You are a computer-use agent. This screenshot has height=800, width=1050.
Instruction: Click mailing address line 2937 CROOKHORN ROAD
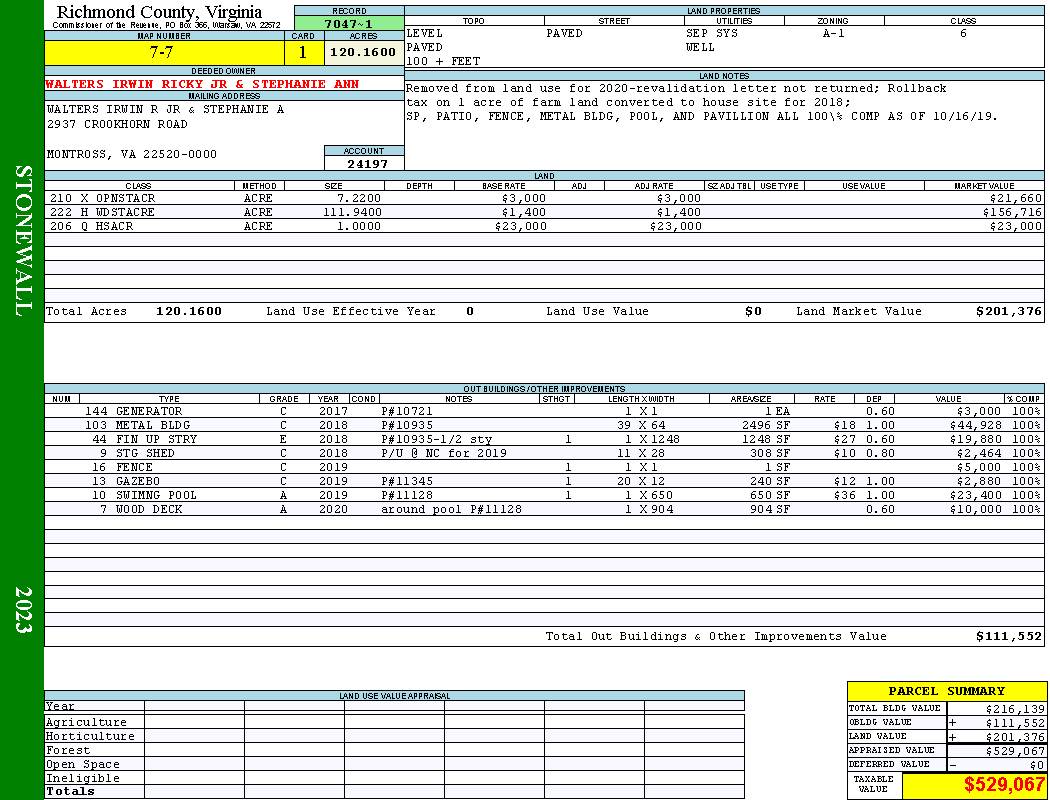point(117,125)
